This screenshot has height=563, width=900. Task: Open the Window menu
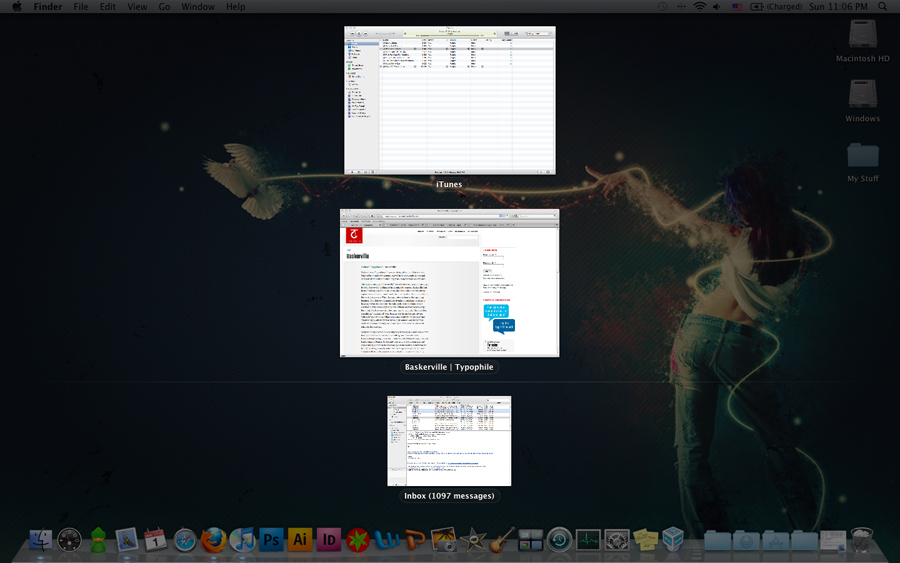point(198,6)
